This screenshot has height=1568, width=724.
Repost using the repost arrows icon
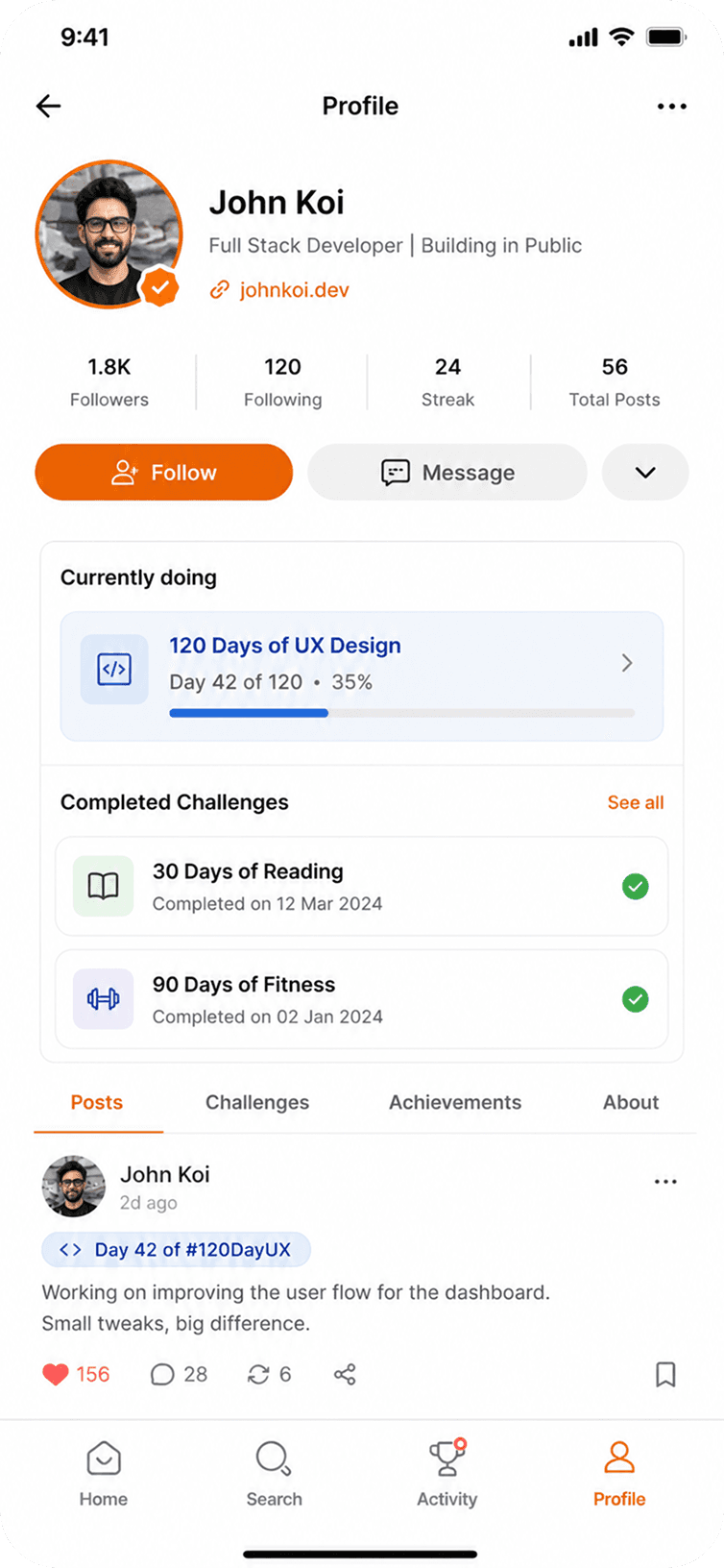pyautogui.click(x=258, y=1374)
